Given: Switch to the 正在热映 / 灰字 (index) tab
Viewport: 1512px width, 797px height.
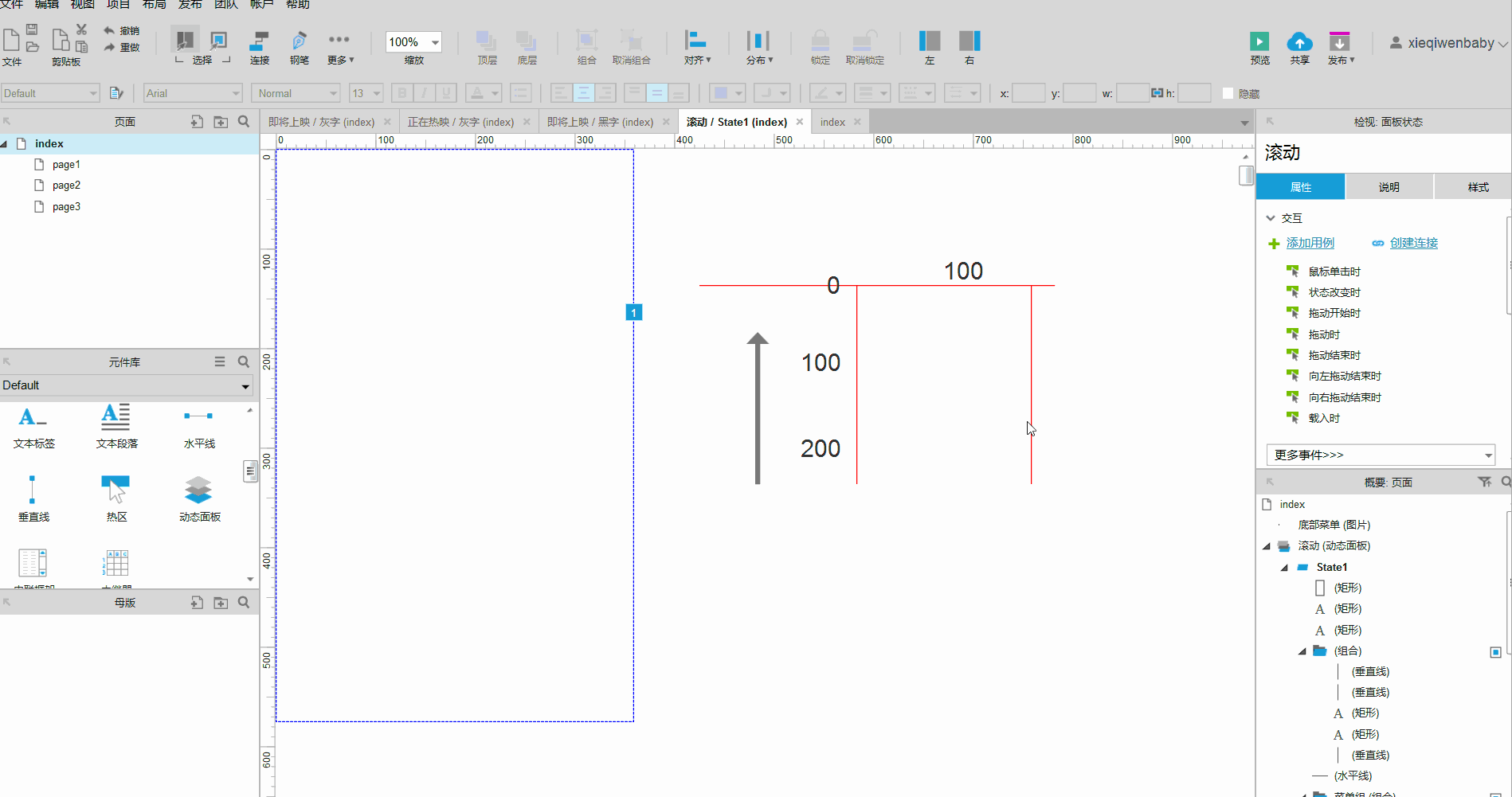Looking at the screenshot, I should pos(460,122).
